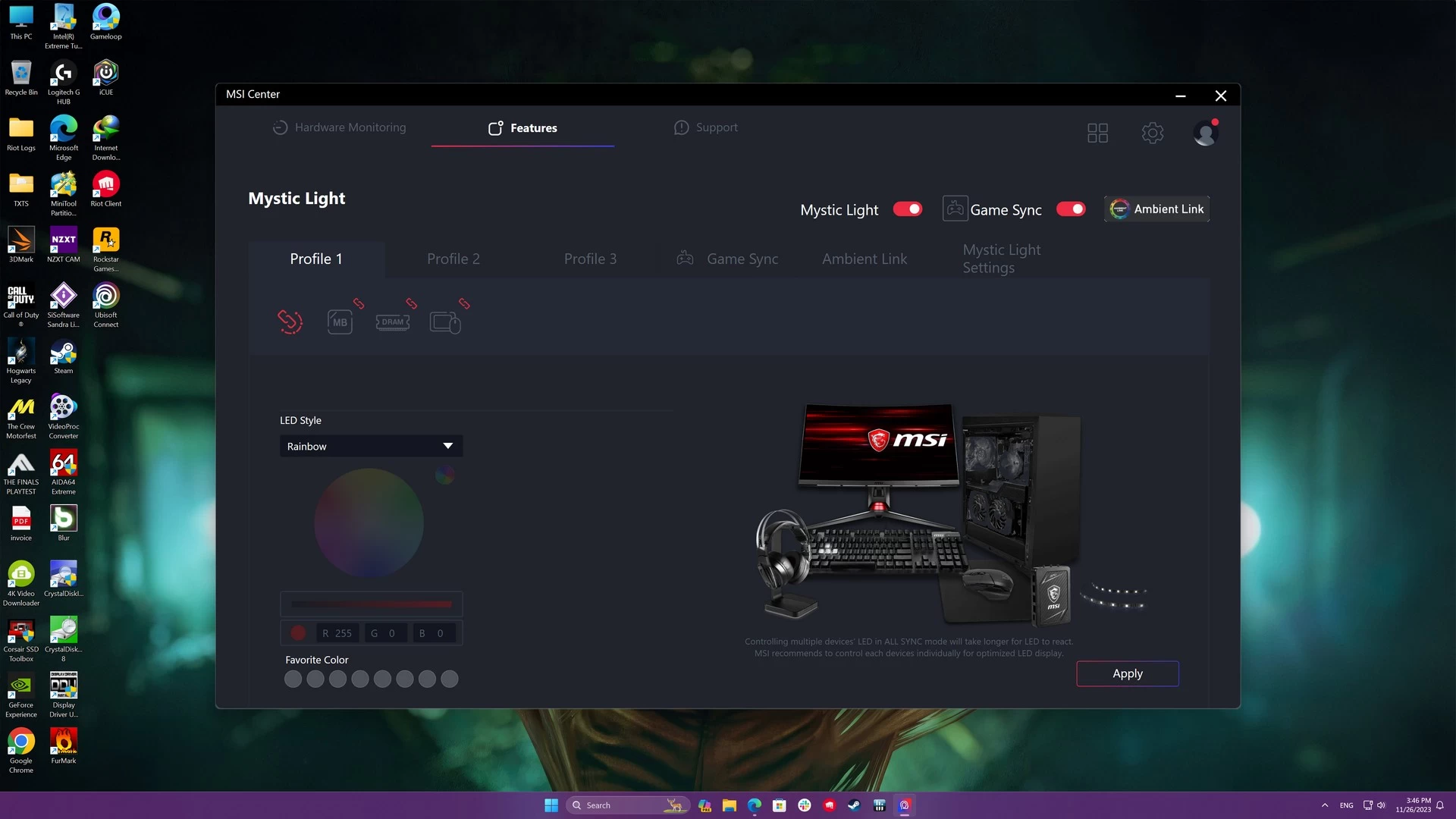Click Steam icon in the taskbar

(855, 805)
